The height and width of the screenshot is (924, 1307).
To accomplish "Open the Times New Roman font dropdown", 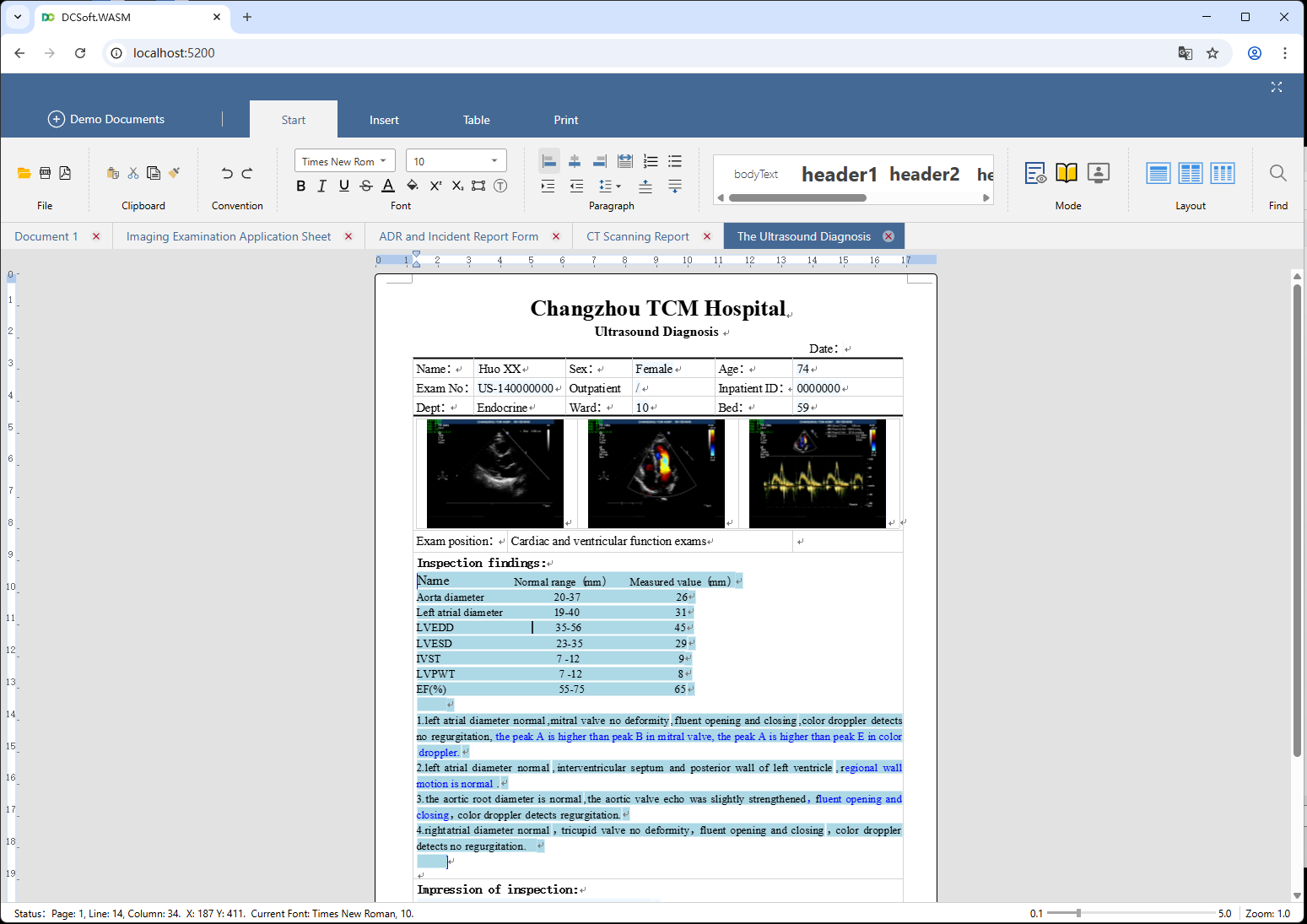I will click(x=344, y=161).
